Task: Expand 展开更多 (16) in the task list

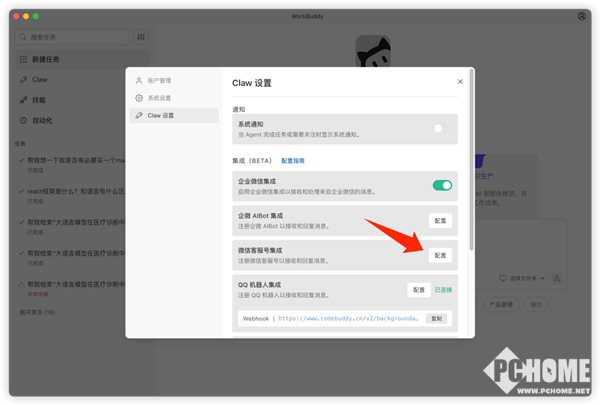Action: point(37,313)
